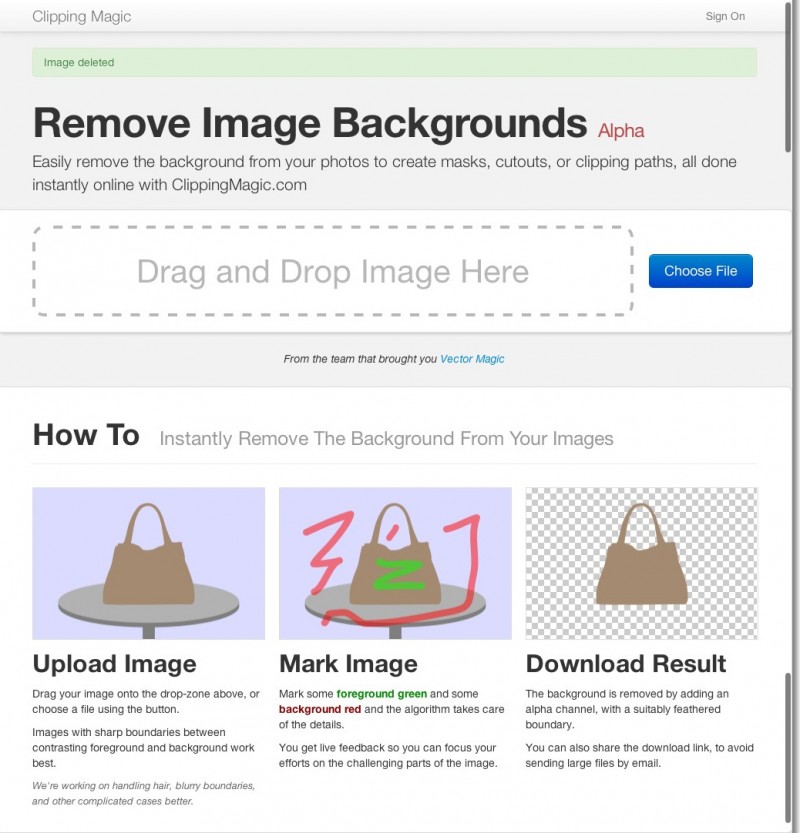Click the Image deleted notification banner
This screenshot has width=800, height=833.
pyautogui.click(x=394, y=62)
